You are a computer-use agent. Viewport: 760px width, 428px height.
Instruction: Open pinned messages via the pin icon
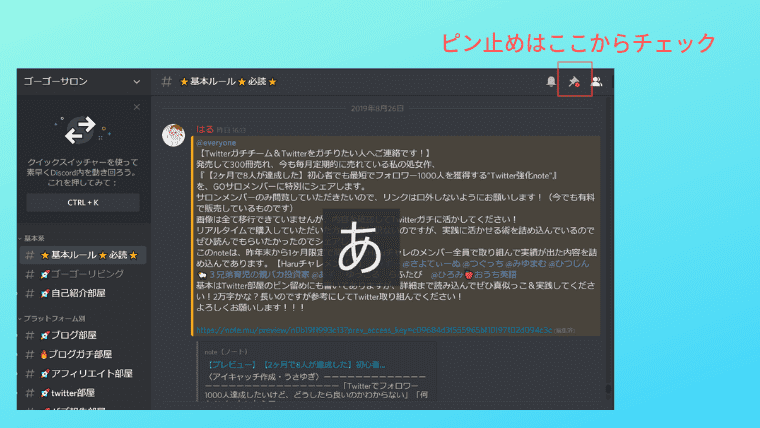pos(574,81)
